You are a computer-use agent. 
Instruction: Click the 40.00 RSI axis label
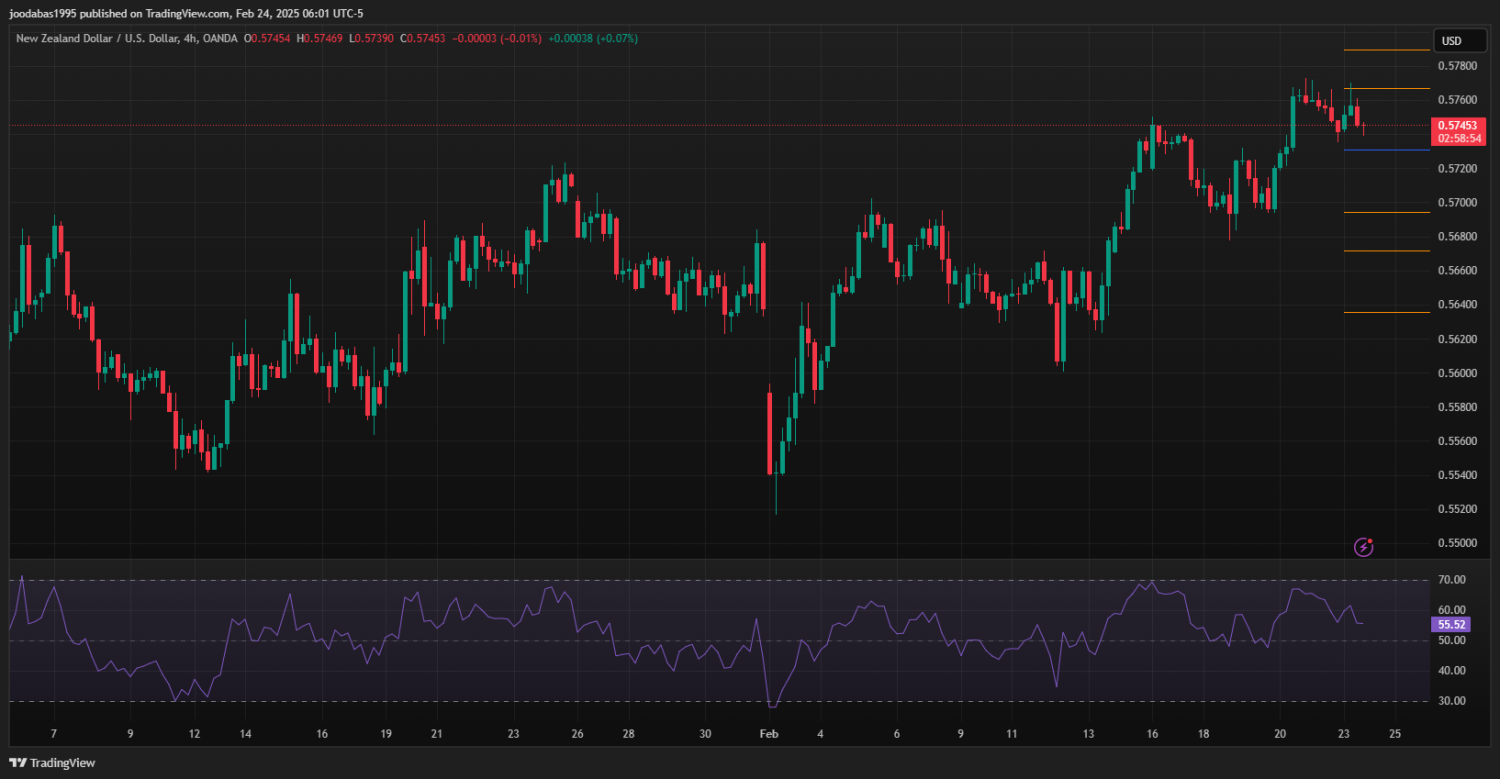(x=1452, y=670)
